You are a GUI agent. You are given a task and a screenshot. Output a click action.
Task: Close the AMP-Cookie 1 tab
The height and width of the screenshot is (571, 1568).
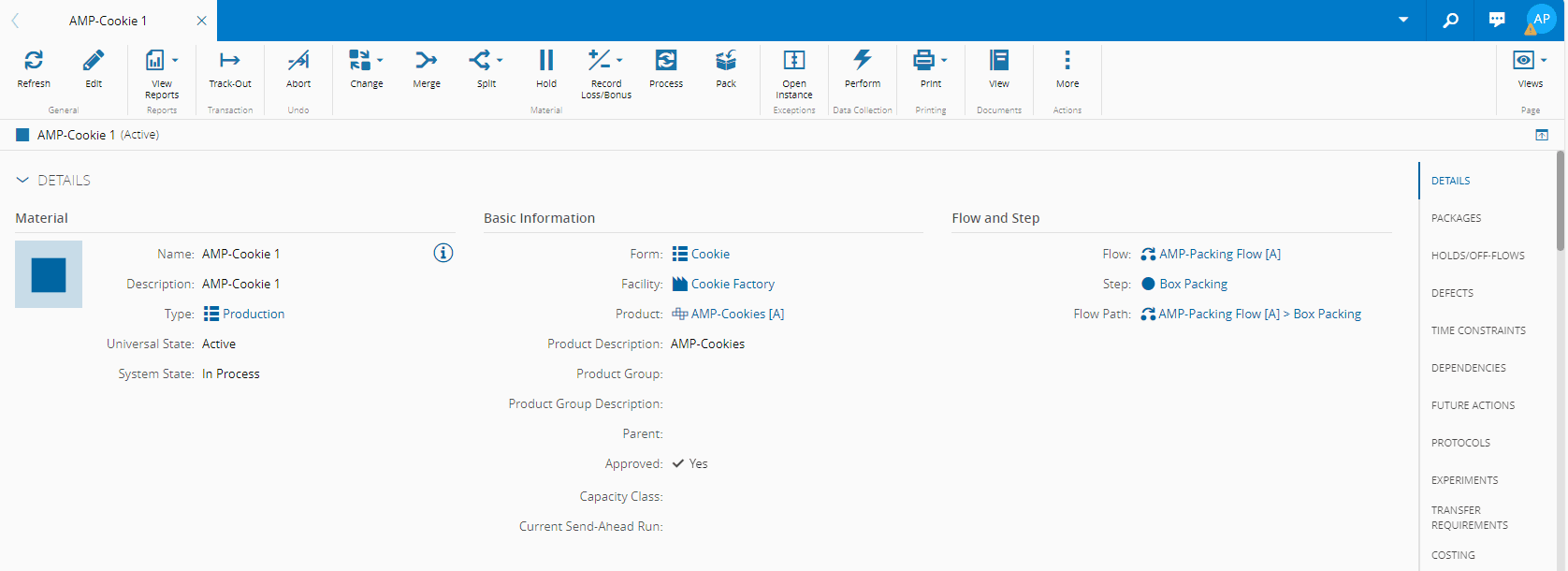[201, 21]
